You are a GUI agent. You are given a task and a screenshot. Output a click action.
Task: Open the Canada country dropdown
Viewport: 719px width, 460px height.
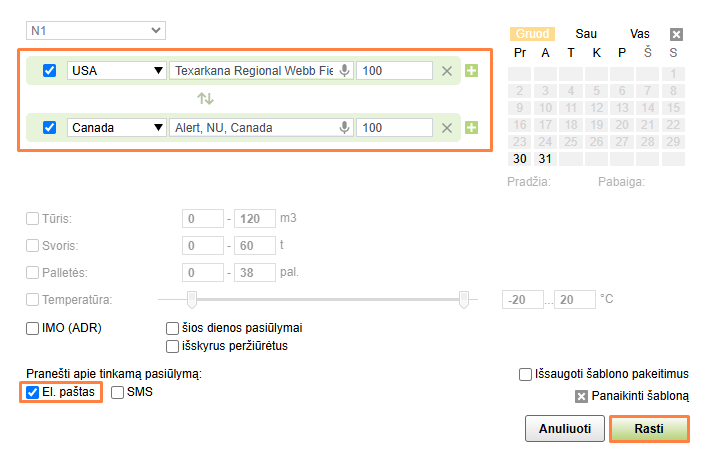click(116, 128)
